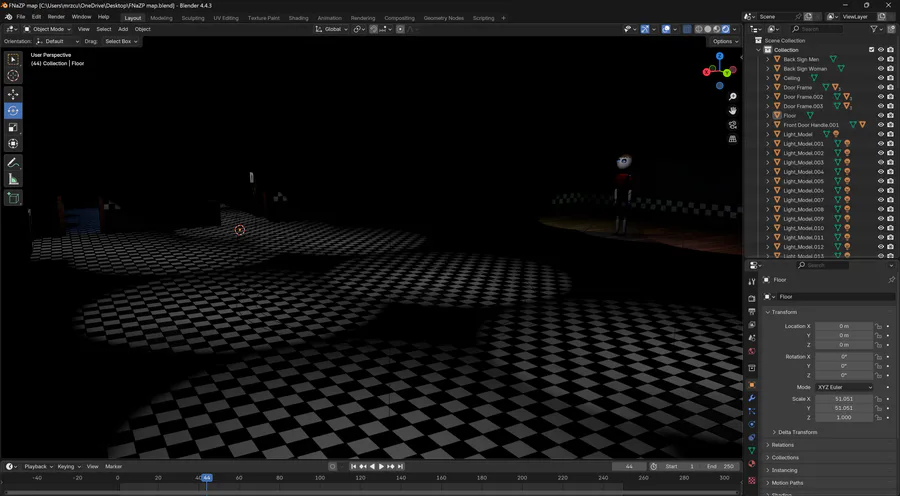This screenshot has width=900, height=496.
Task: Open the Orientation Default dropdown
Action: (x=57, y=41)
